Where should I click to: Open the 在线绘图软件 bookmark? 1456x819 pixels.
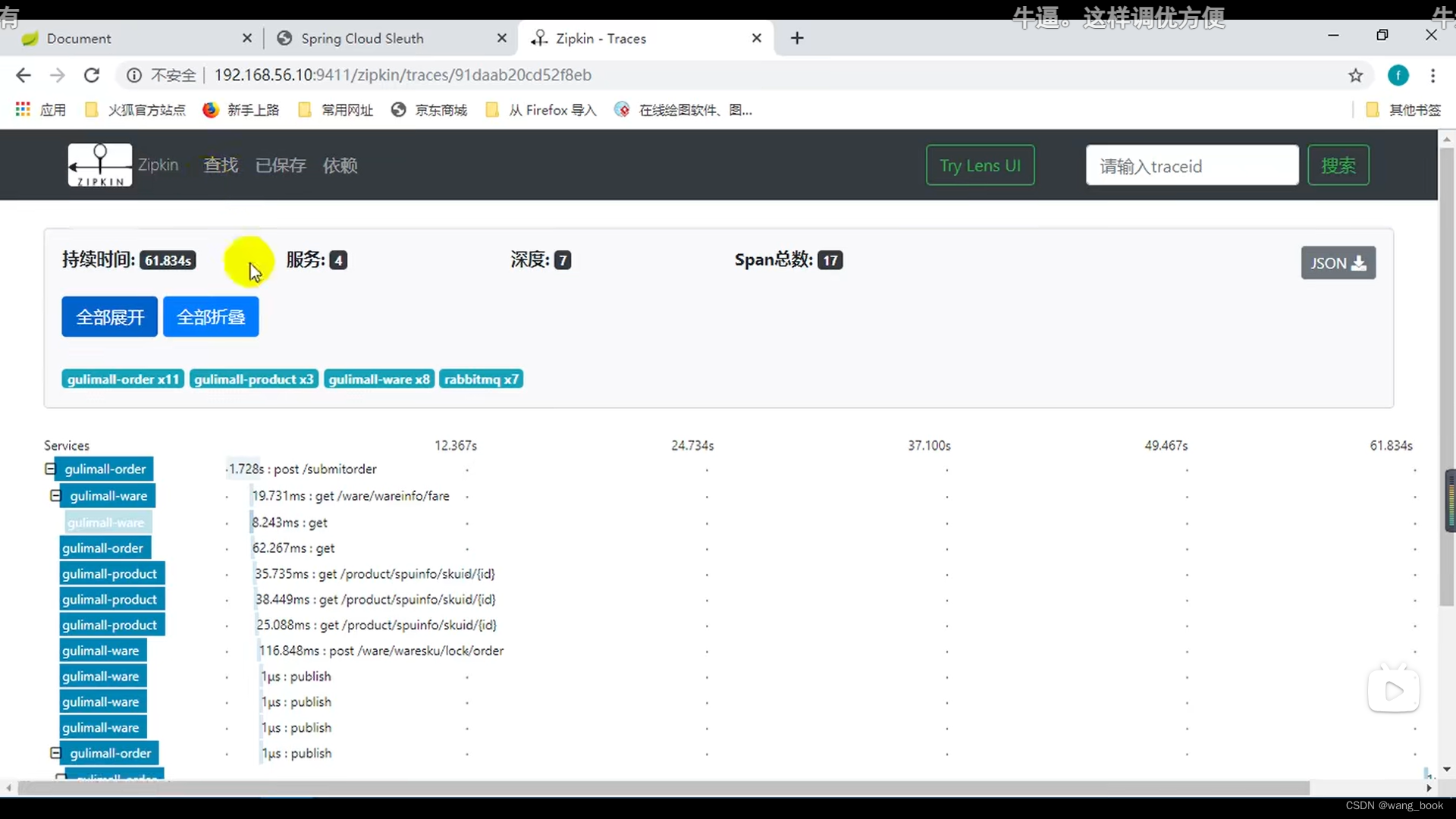click(684, 110)
